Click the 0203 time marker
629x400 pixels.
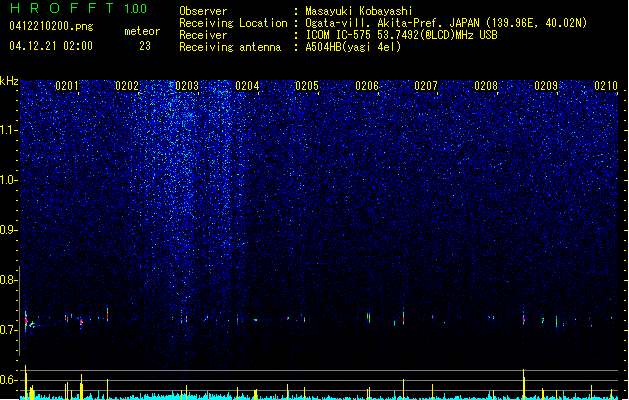(x=187, y=85)
